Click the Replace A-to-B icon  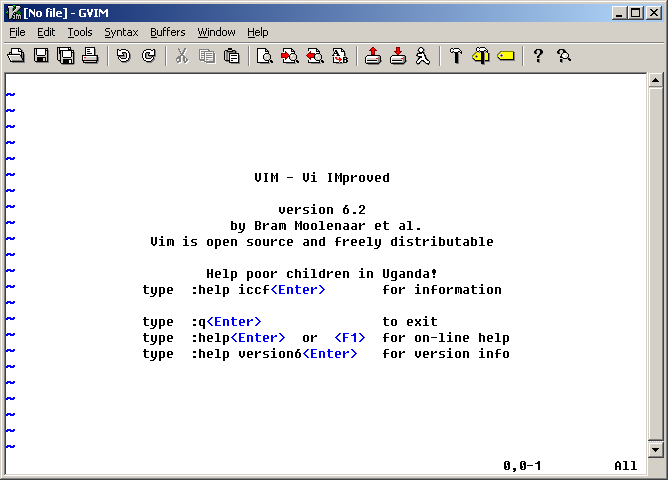(x=340, y=56)
